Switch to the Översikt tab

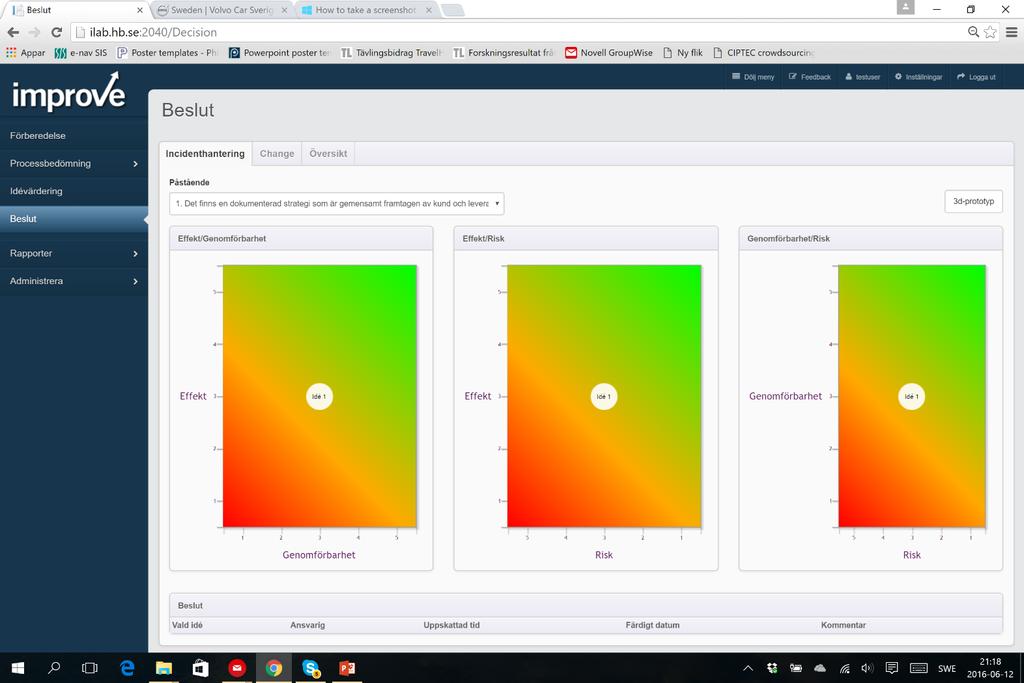[x=328, y=153]
